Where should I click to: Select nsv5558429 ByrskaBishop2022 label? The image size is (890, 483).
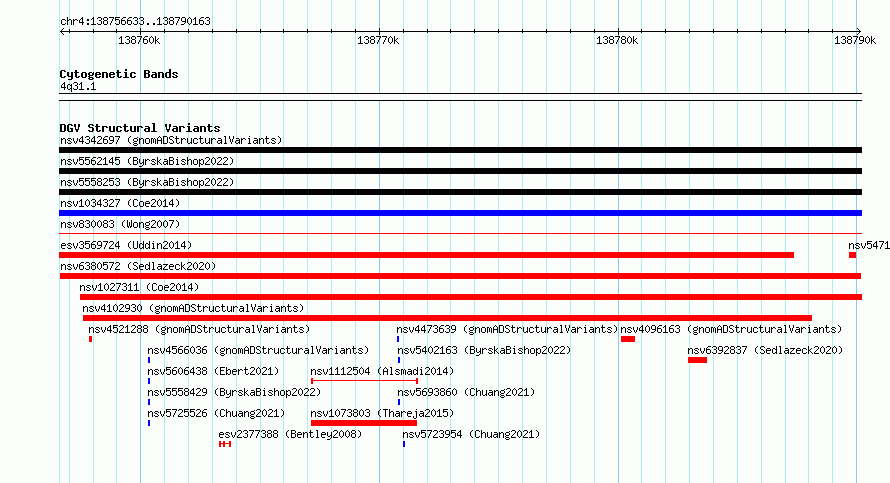pos(234,392)
